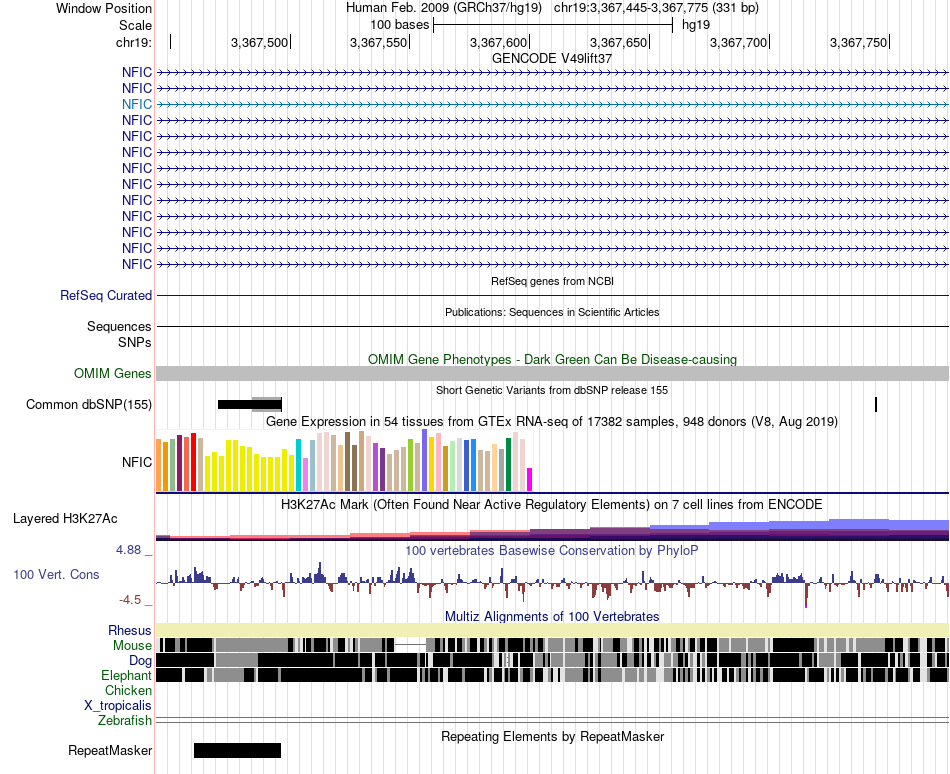Viewport: 950px width, 774px height.
Task: Select the Publications: Sequences in Scientific Articles title
Action: (552, 312)
